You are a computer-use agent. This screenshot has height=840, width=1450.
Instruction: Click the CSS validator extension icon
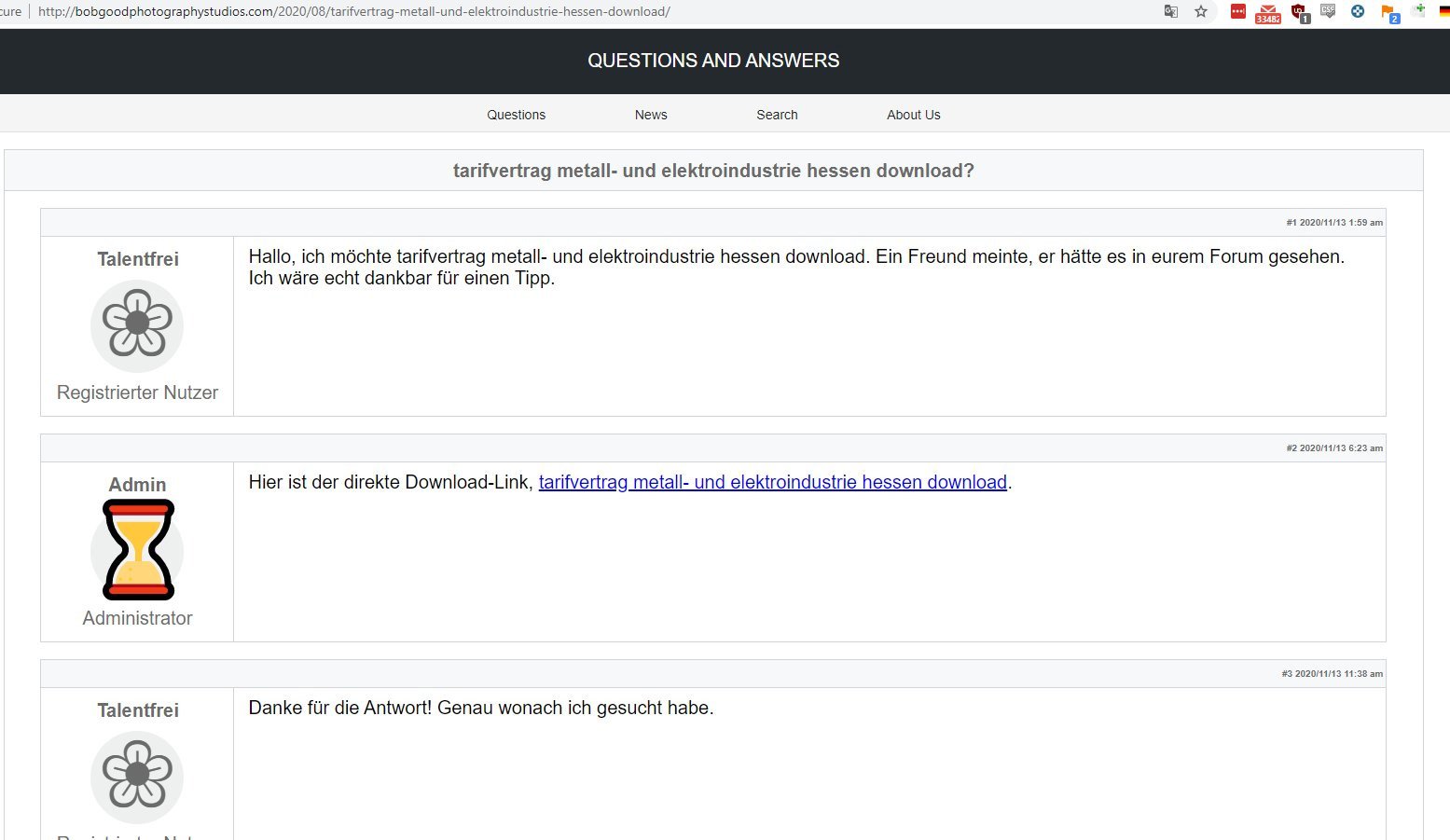pyautogui.click(x=1328, y=11)
